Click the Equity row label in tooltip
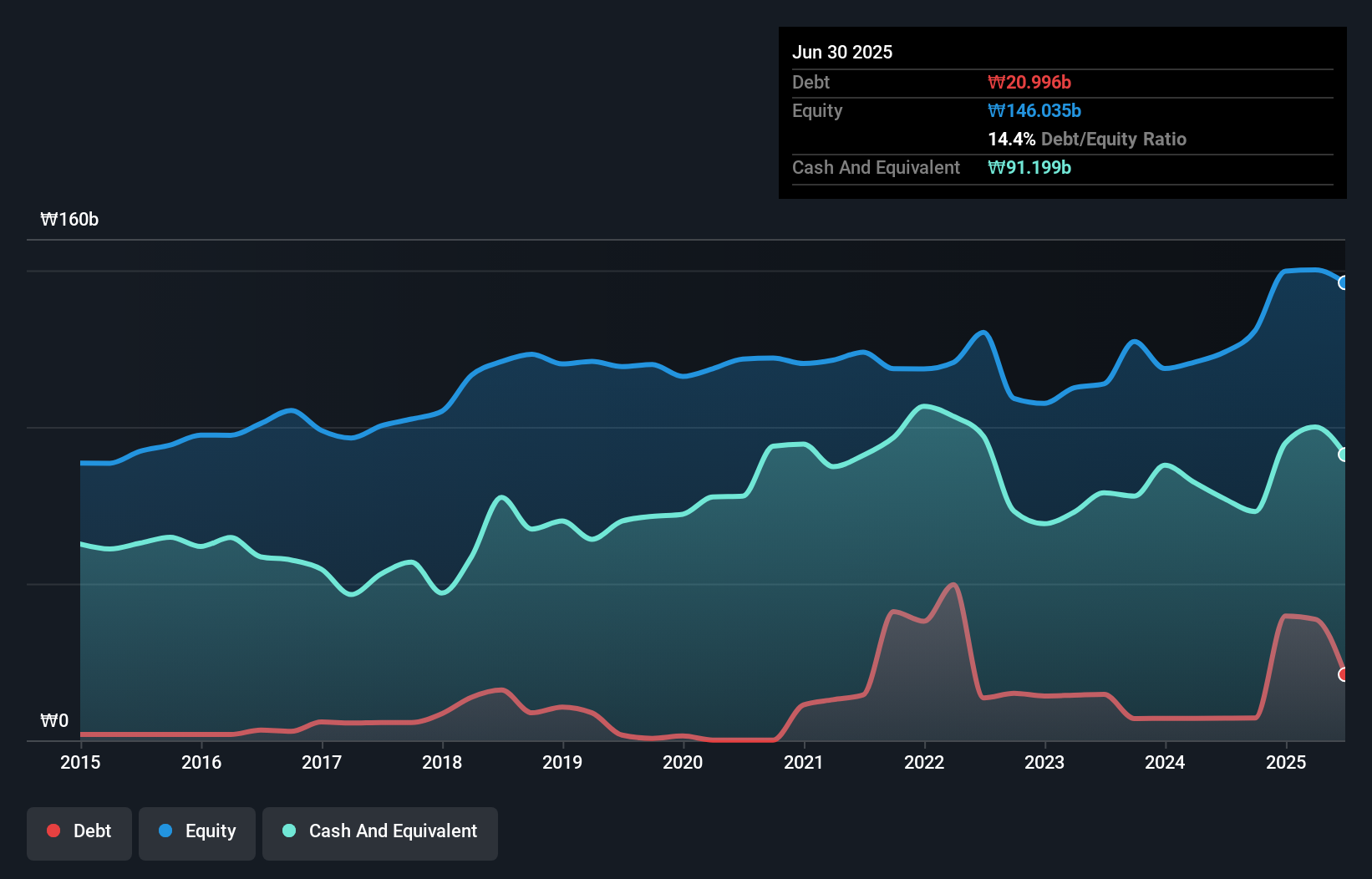 click(817, 110)
